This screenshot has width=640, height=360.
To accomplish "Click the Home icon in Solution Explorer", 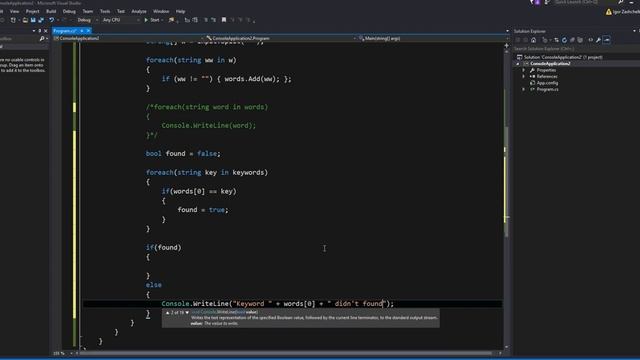I will pyautogui.click(x=533, y=40).
